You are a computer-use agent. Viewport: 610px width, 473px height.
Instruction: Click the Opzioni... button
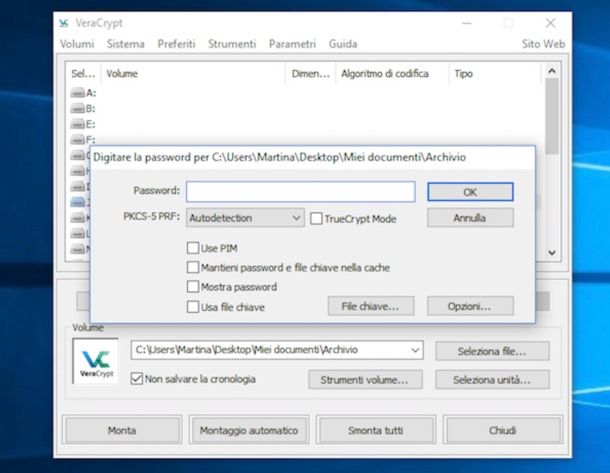(470, 307)
